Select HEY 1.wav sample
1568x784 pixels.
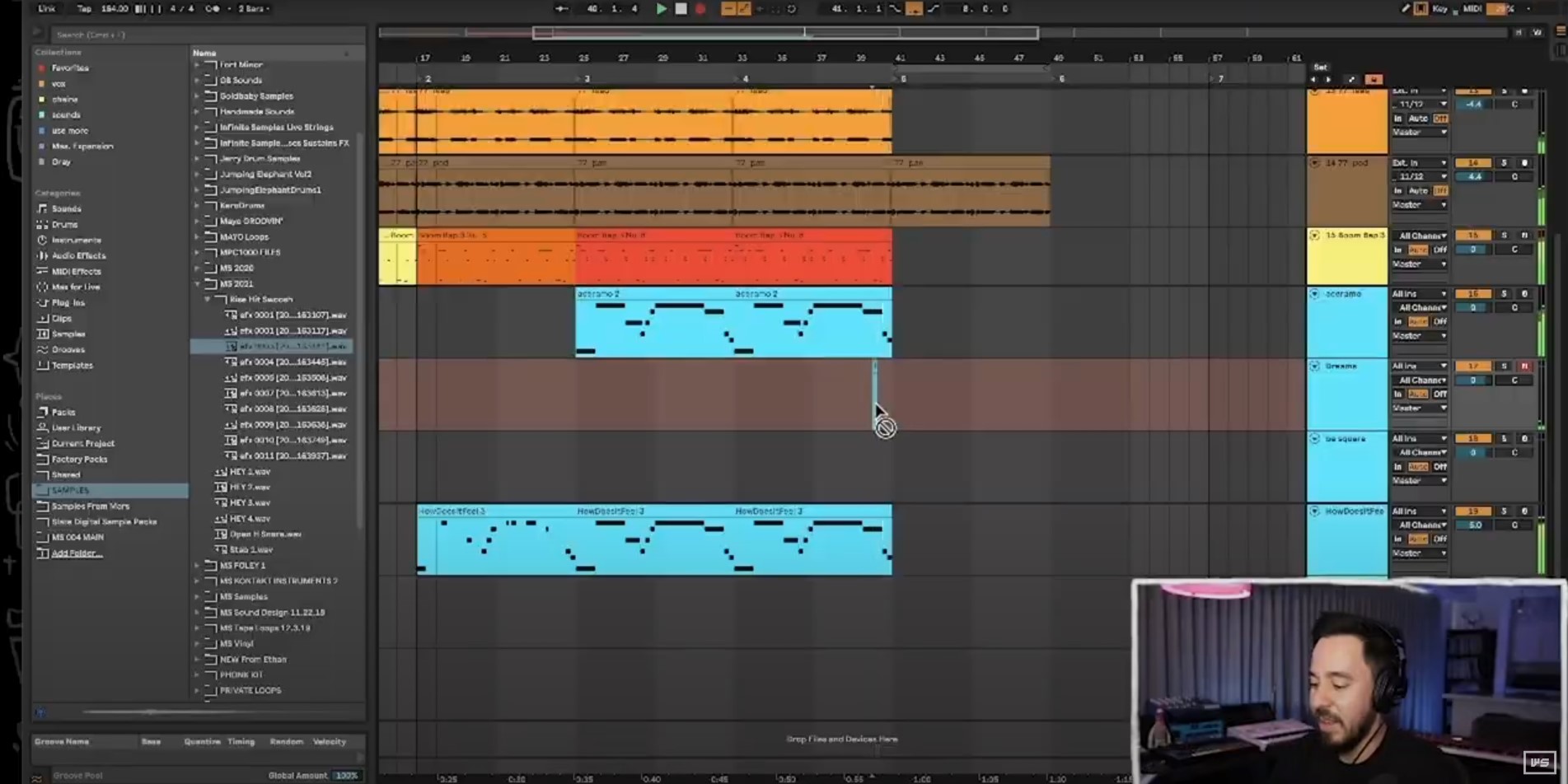[x=250, y=472]
